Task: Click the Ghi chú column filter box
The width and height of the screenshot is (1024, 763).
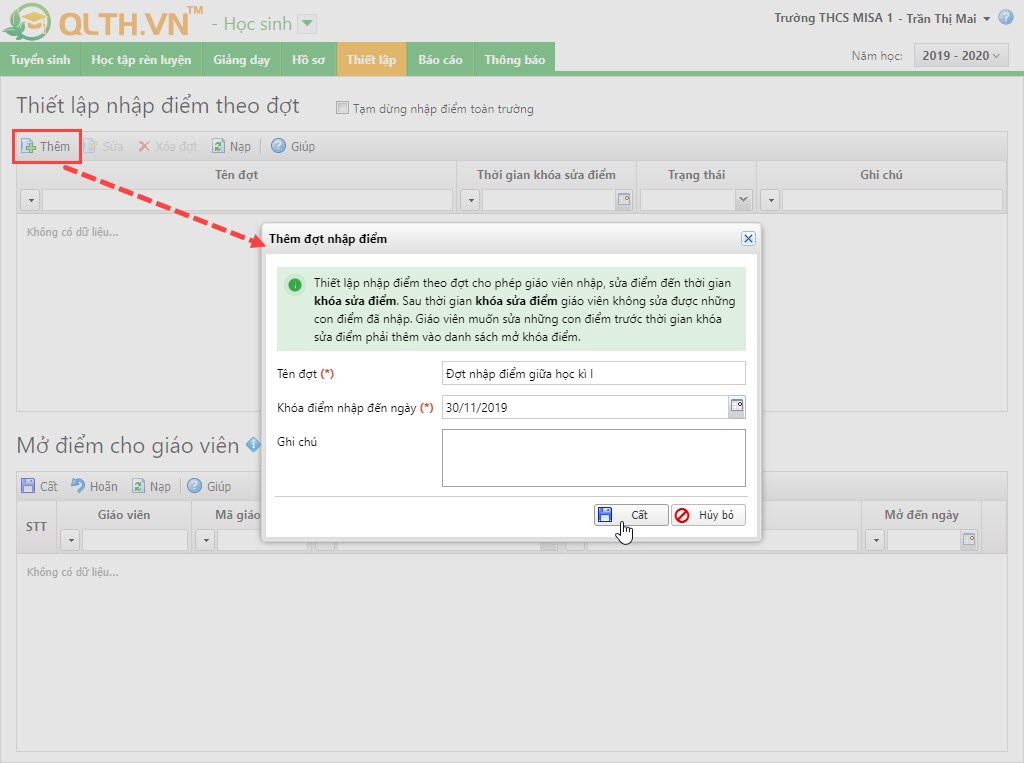Action: (892, 200)
